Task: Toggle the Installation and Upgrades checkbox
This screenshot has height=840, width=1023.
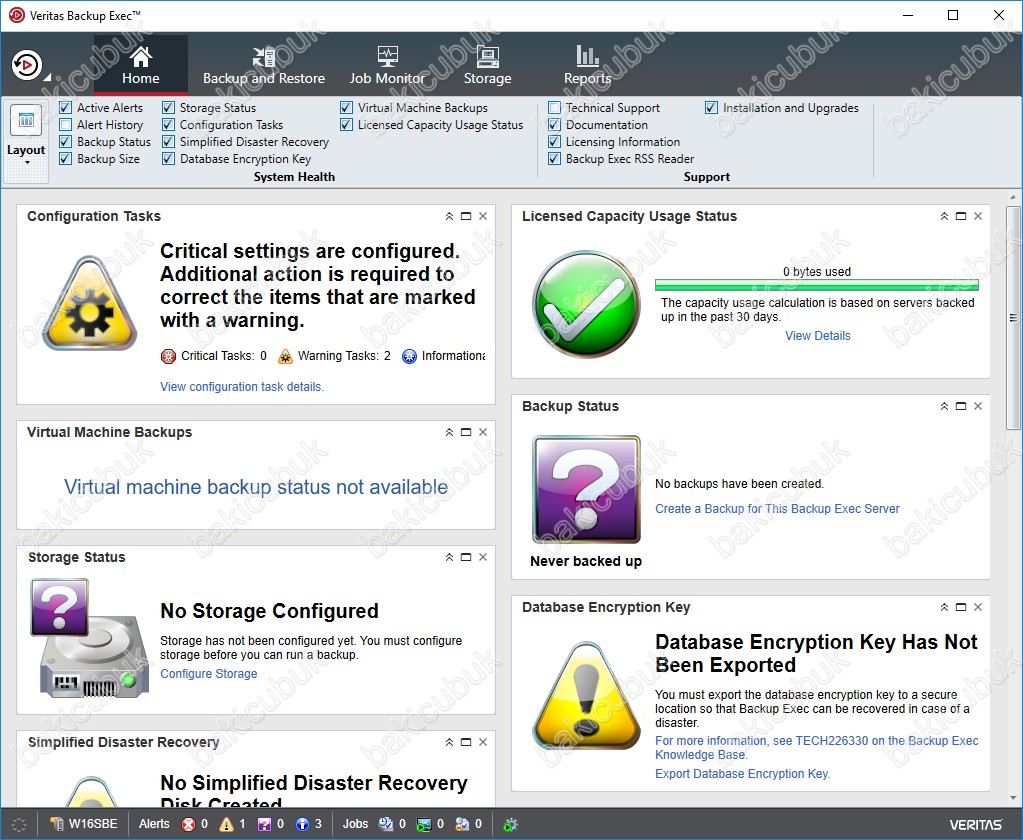Action: pos(711,108)
